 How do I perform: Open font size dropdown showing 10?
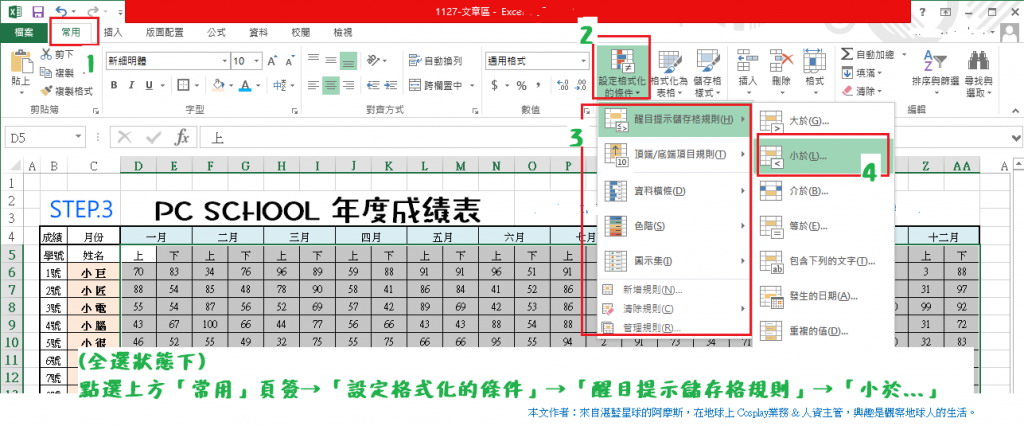click(257, 61)
